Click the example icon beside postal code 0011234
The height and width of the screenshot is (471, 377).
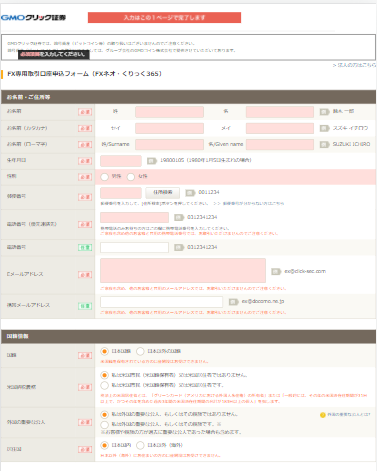(x=190, y=193)
